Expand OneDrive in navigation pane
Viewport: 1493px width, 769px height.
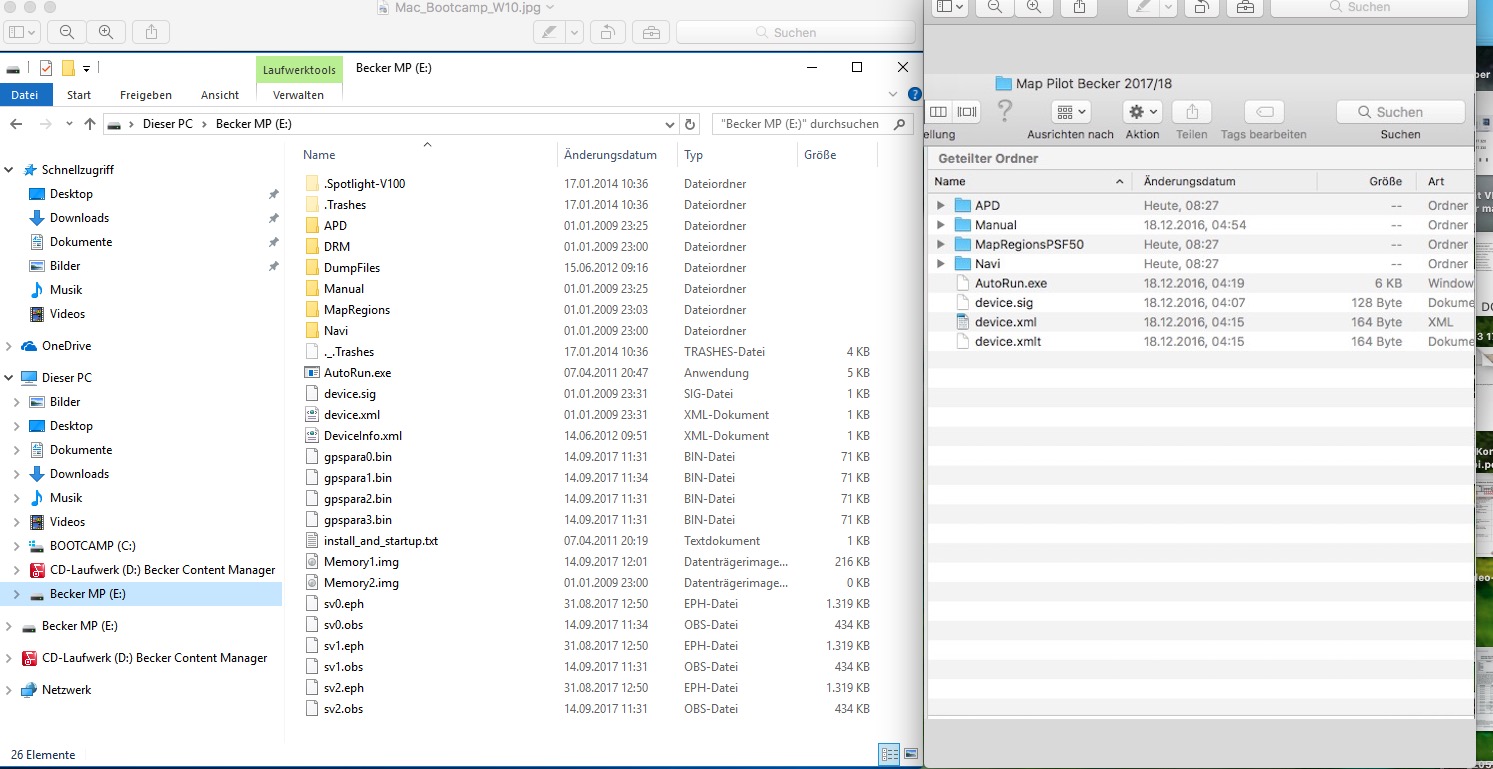point(9,346)
